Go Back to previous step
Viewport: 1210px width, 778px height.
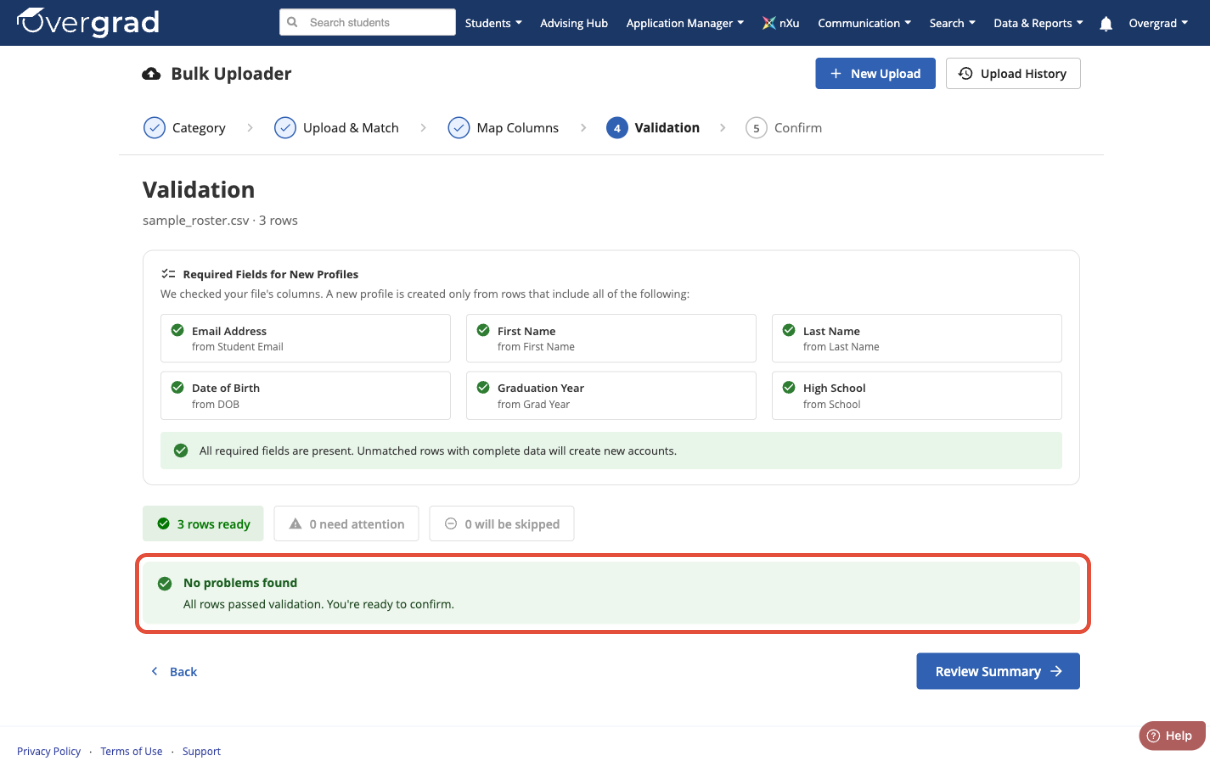point(174,671)
